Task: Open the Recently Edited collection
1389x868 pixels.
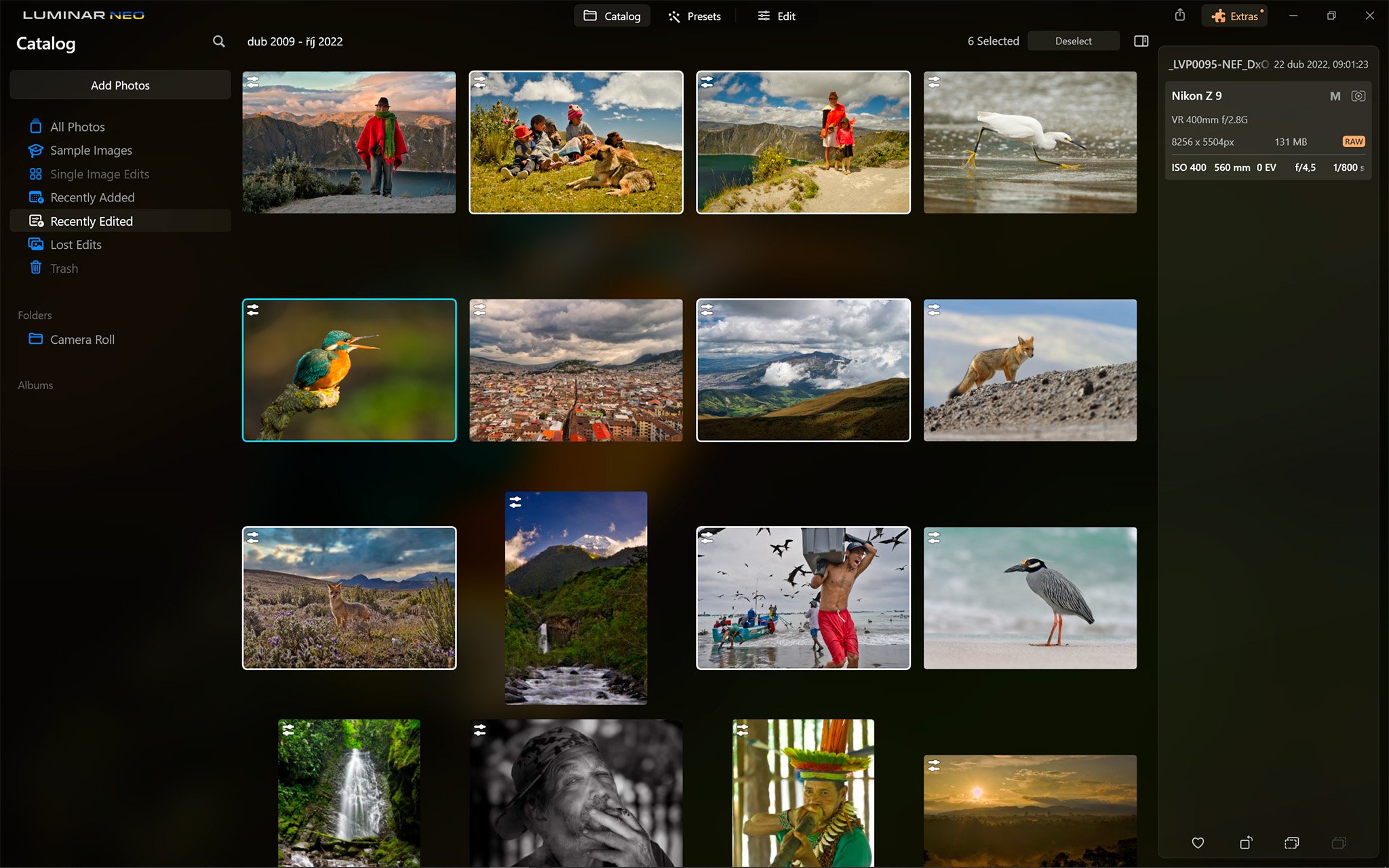Action: 120,221
